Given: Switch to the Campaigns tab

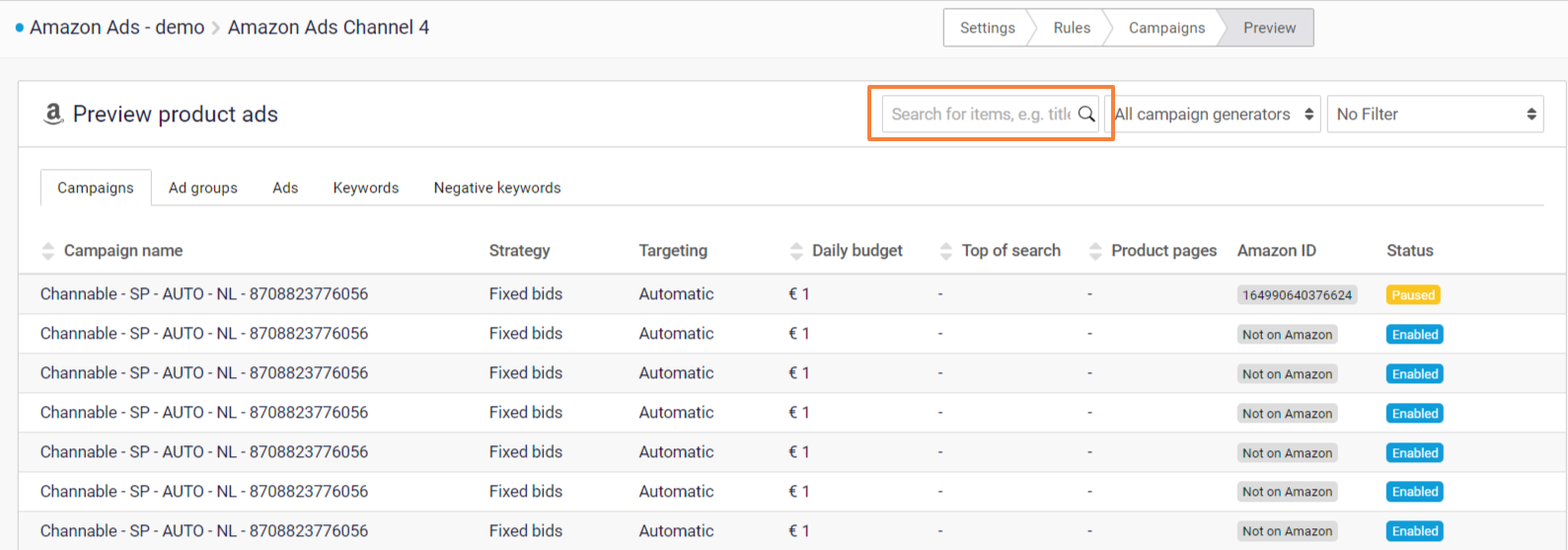Looking at the screenshot, I should tap(96, 188).
